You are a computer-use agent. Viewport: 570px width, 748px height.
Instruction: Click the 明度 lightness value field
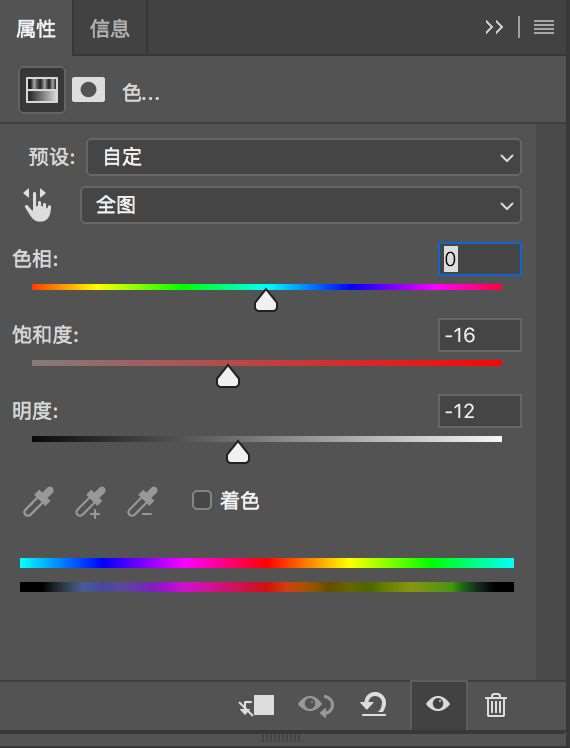click(x=480, y=411)
